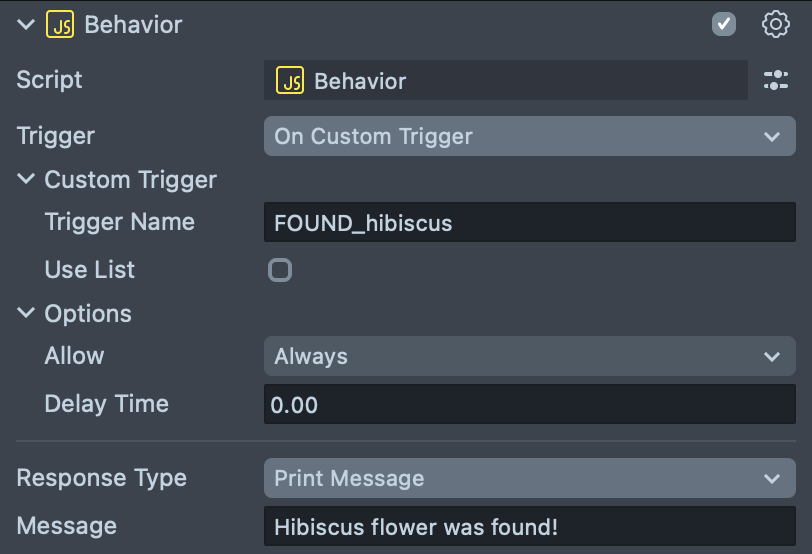The width and height of the screenshot is (812, 554).
Task: Click the Custom Trigger group label
Action: (x=130, y=180)
